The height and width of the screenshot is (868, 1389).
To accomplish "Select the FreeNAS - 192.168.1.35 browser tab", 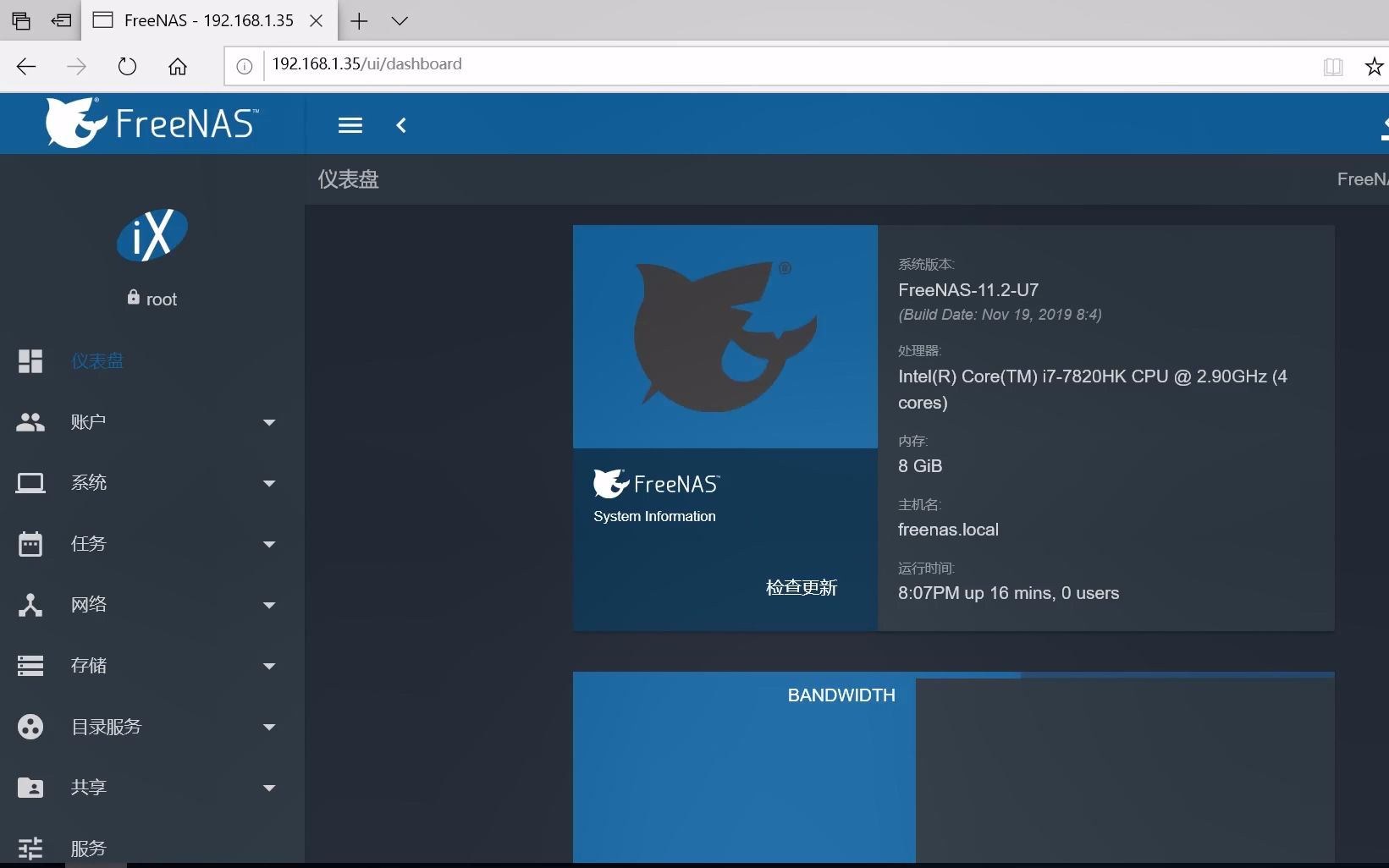I will 208,20.
